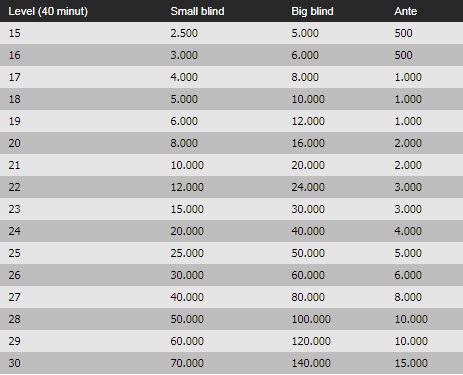Click ante 8.000 in level 27
Viewport: 463px width, 375px height.
coord(408,297)
